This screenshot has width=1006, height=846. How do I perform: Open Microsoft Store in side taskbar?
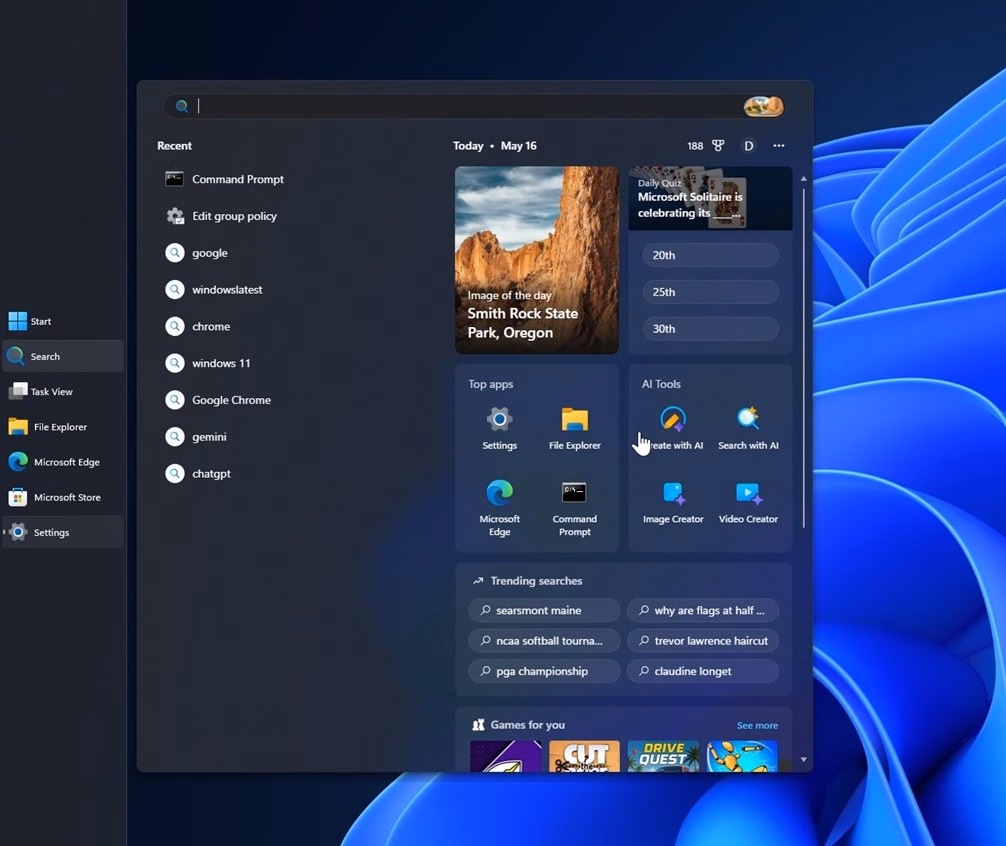(x=63, y=497)
